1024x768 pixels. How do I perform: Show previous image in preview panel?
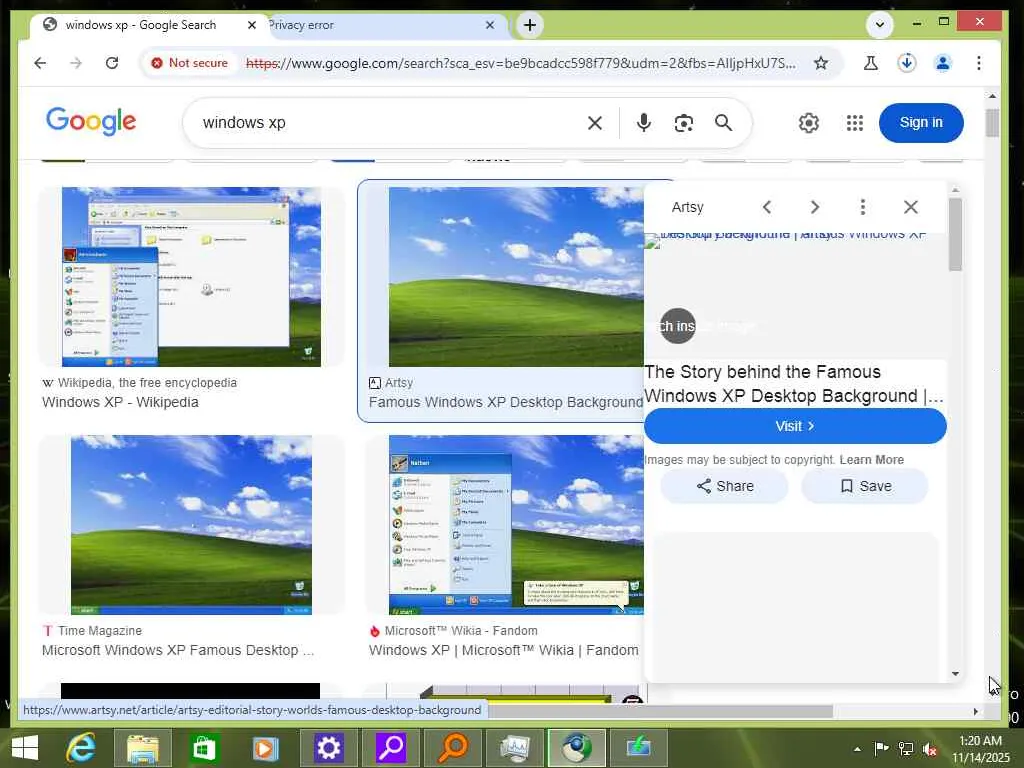click(767, 208)
